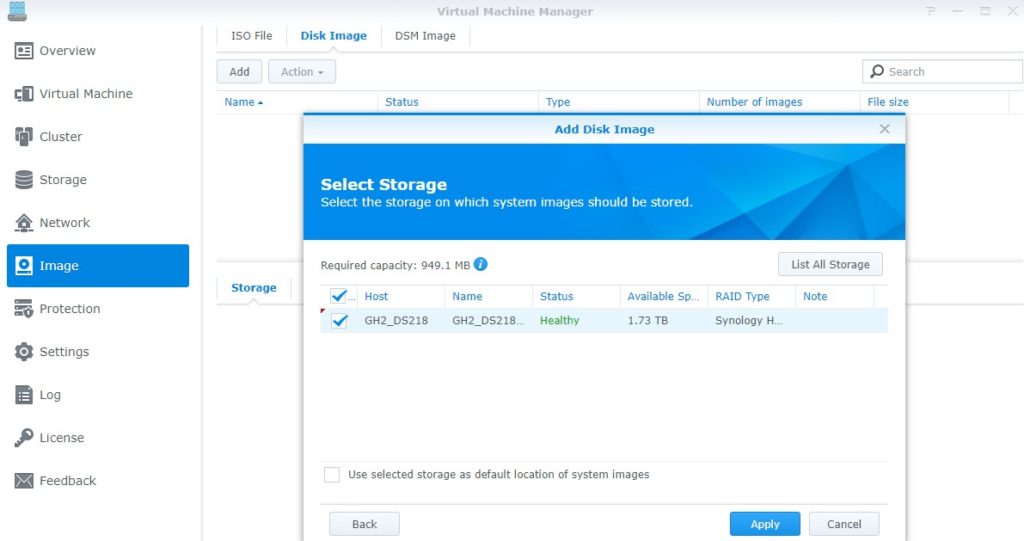The image size is (1024, 541).
Task: Uncheck the GH2_DS218 storage row checkbox
Action: [339, 321]
